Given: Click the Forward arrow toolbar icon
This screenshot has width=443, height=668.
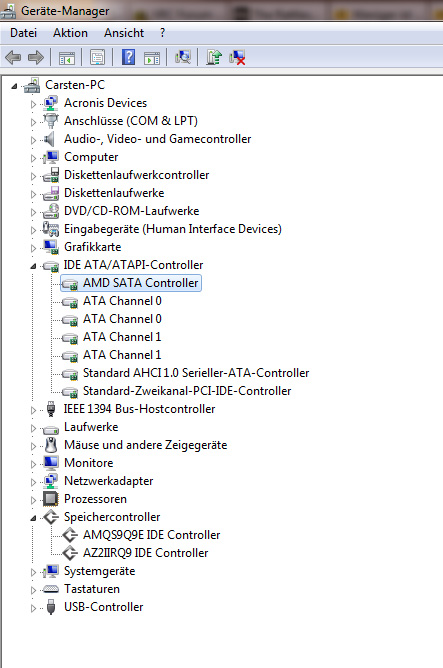Looking at the screenshot, I should [x=36, y=57].
